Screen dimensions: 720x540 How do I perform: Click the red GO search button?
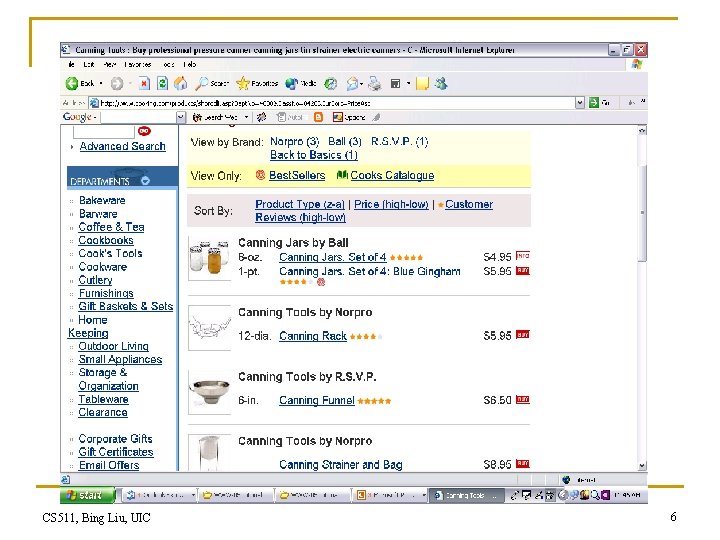click(x=144, y=131)
